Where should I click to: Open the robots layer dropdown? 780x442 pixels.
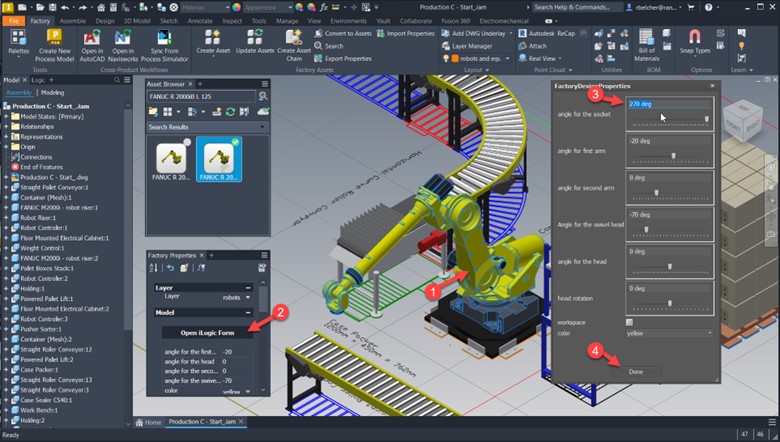(x=236, y=297)
